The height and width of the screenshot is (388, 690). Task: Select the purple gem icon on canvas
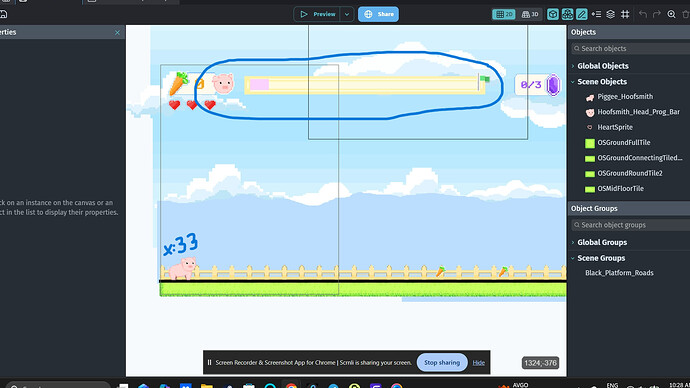(553, 85)
